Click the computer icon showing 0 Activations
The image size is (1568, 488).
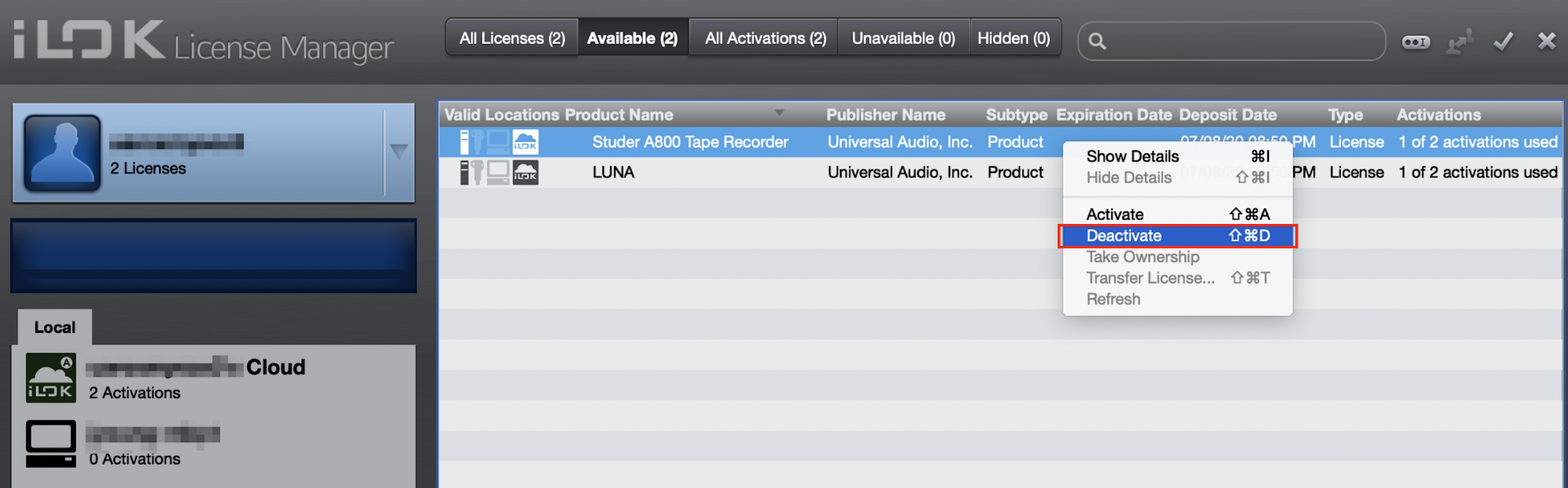(51, 444)
